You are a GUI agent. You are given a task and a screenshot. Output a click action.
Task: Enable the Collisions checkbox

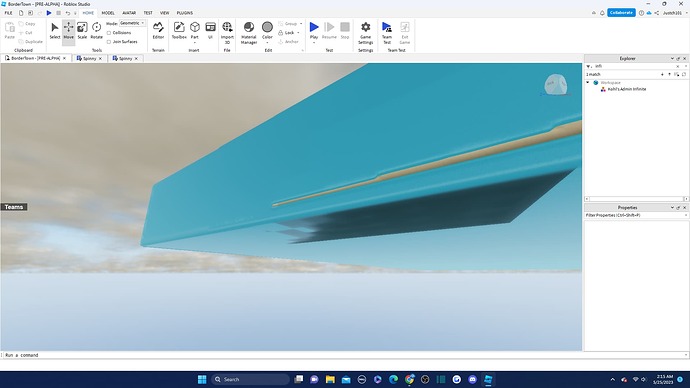coord(109,33)
